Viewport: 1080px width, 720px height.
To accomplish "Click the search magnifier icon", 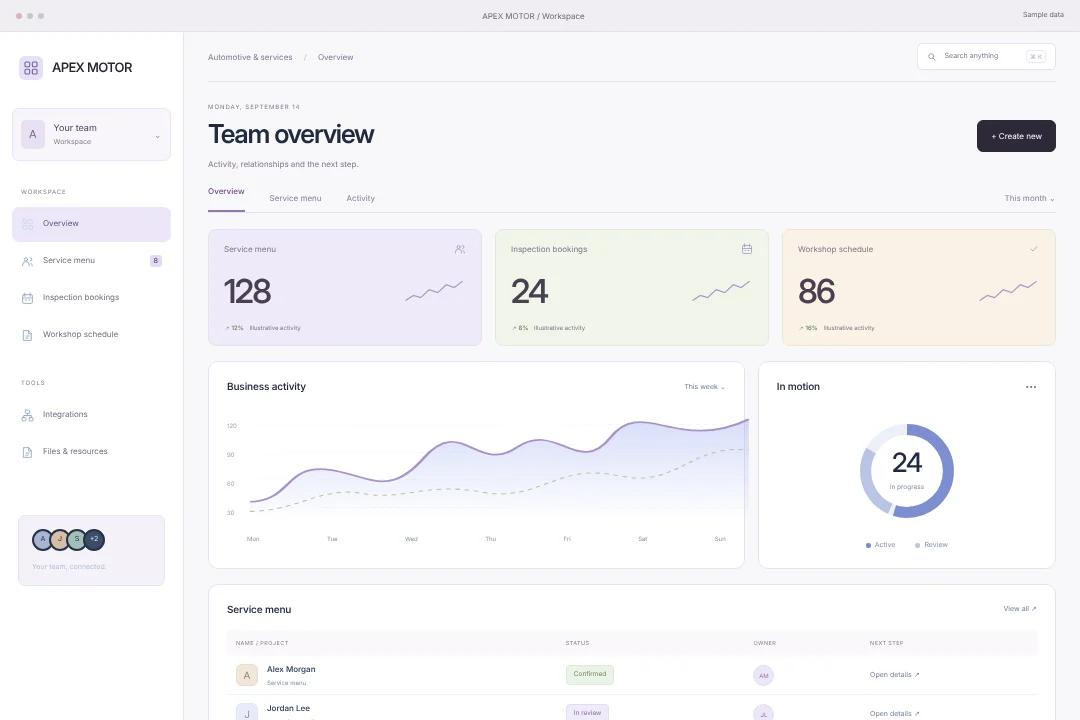I will pos(932,56).
